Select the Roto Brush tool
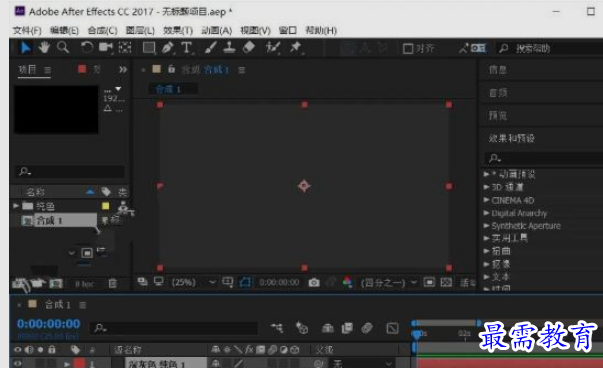The width and height of the screenshot is (603, 368). tap(273, 48)
